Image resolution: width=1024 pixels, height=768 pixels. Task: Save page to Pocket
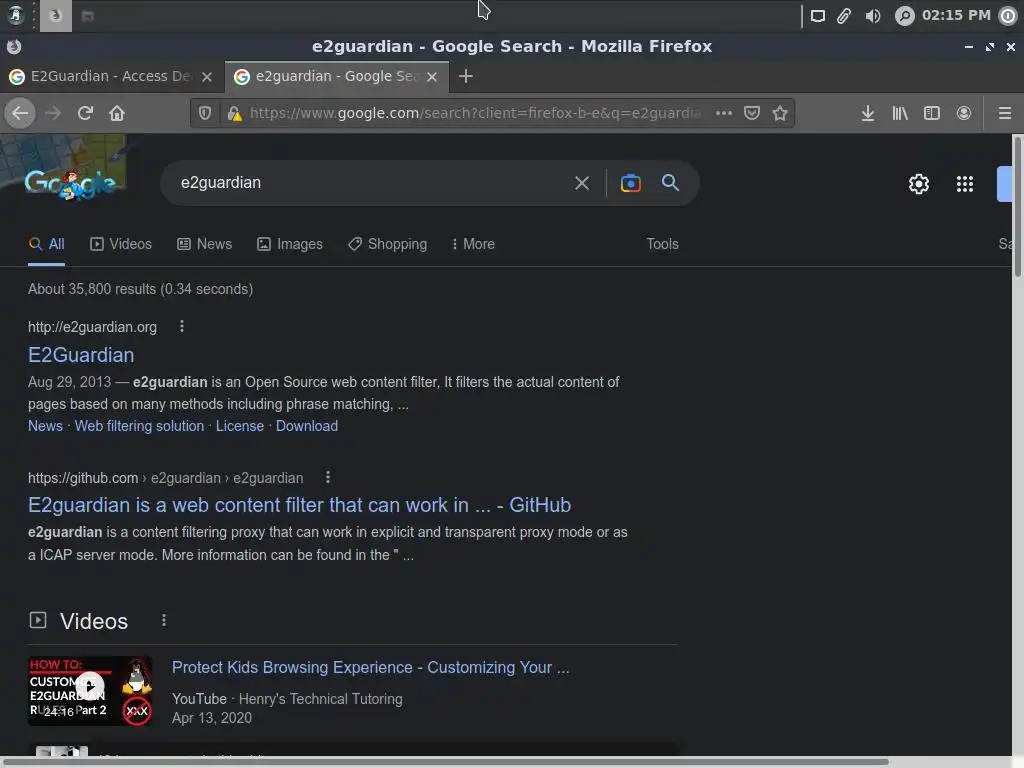click(x=752, y=113)
